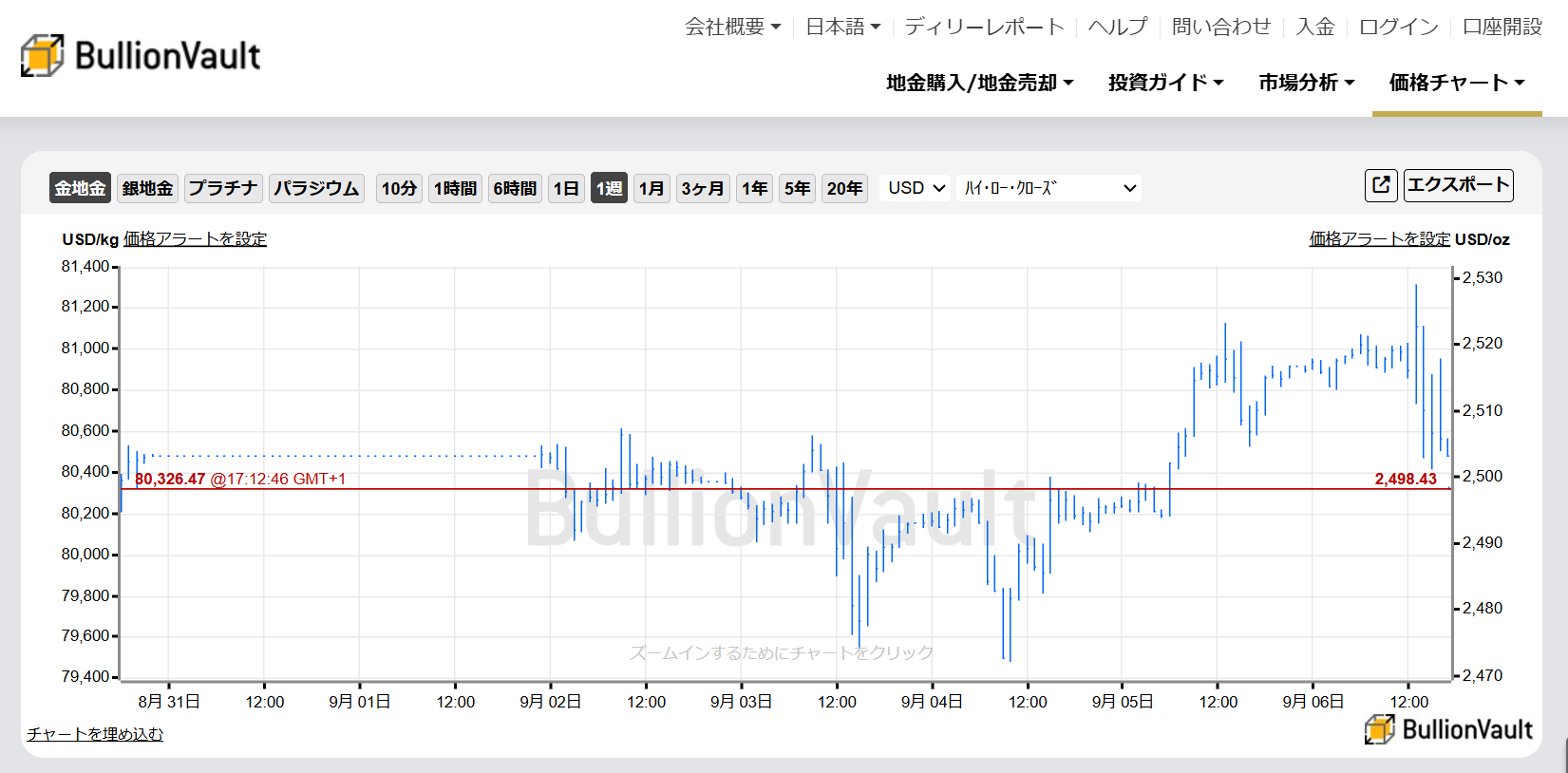Click the 81,400 y-axis value label
Viewport: 1568px width, 773px height.
pos(85,267)
